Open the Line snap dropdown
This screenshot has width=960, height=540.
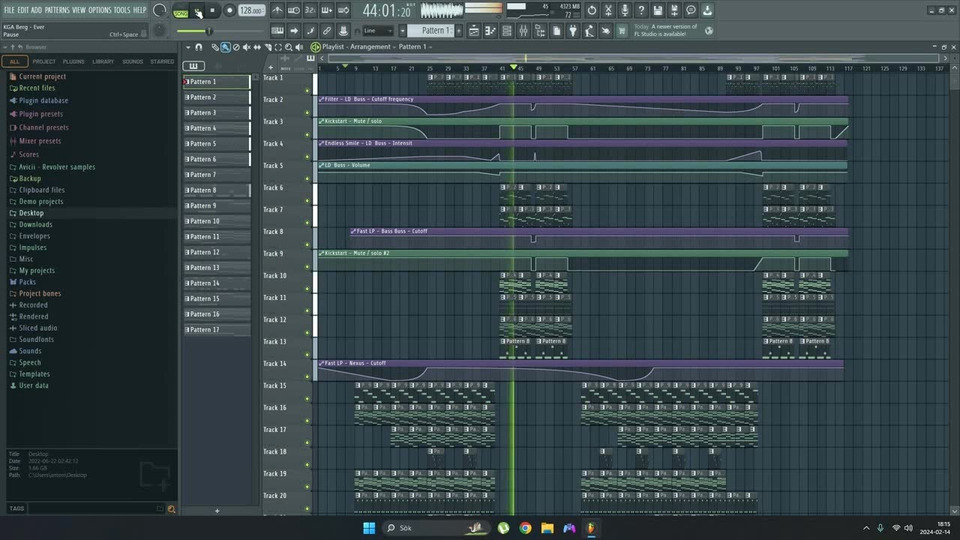click(x=380, y=30)
